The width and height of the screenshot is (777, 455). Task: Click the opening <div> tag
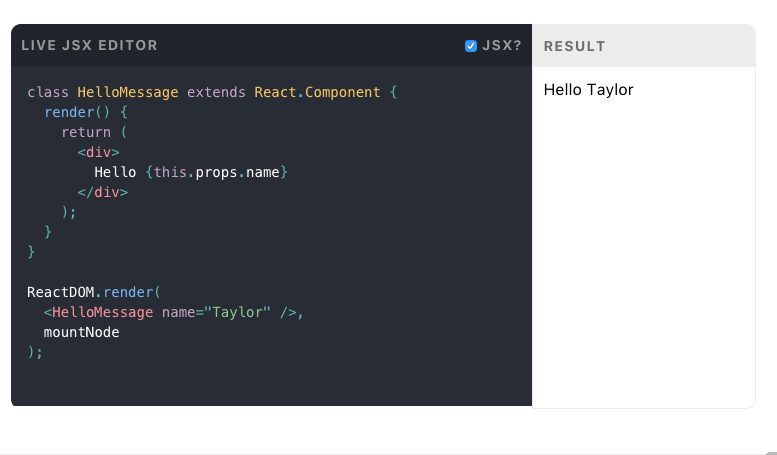point(98,152)
